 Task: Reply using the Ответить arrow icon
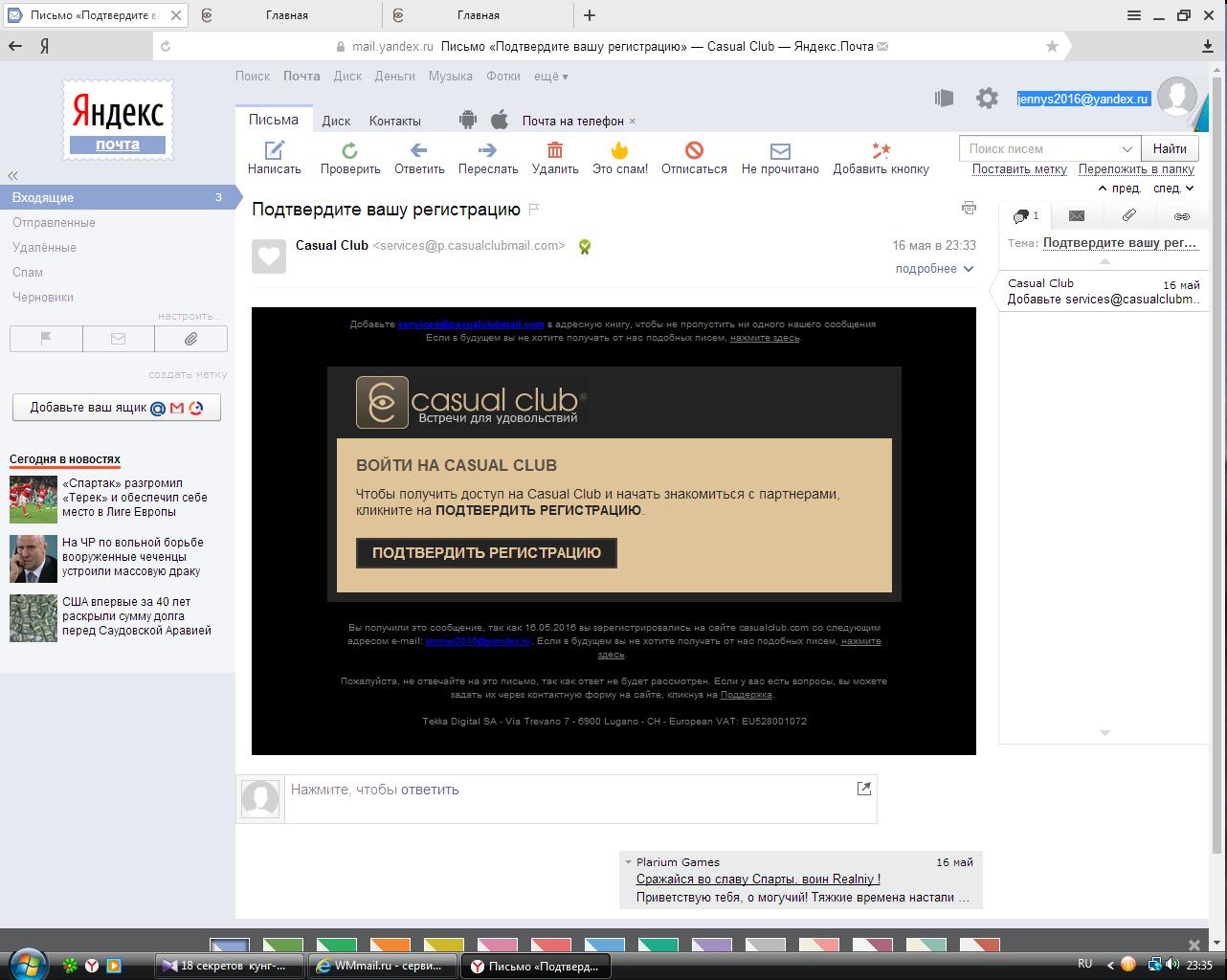click(x=418, y=149)
